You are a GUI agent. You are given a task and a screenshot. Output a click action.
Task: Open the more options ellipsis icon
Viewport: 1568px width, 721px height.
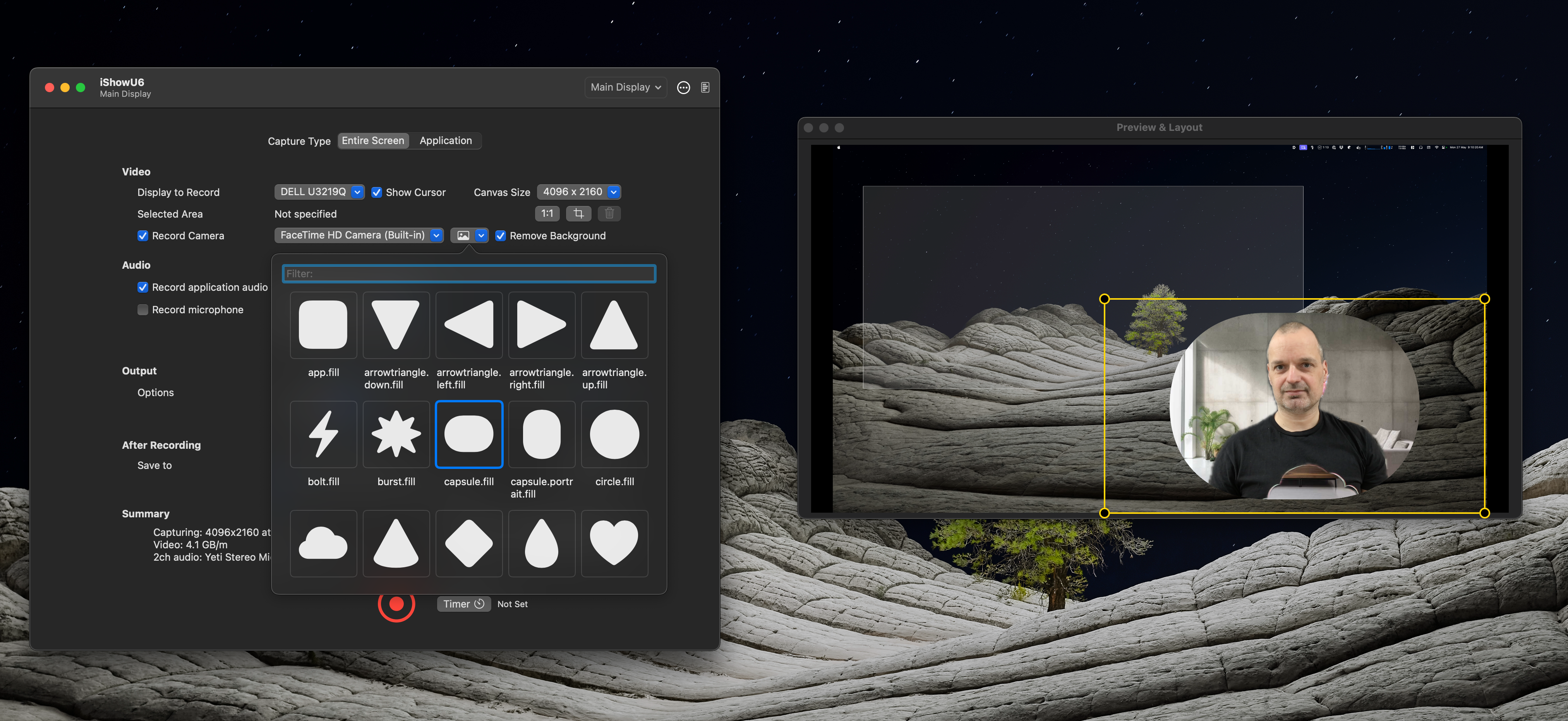pyautogui.click(x=684, y=88)
